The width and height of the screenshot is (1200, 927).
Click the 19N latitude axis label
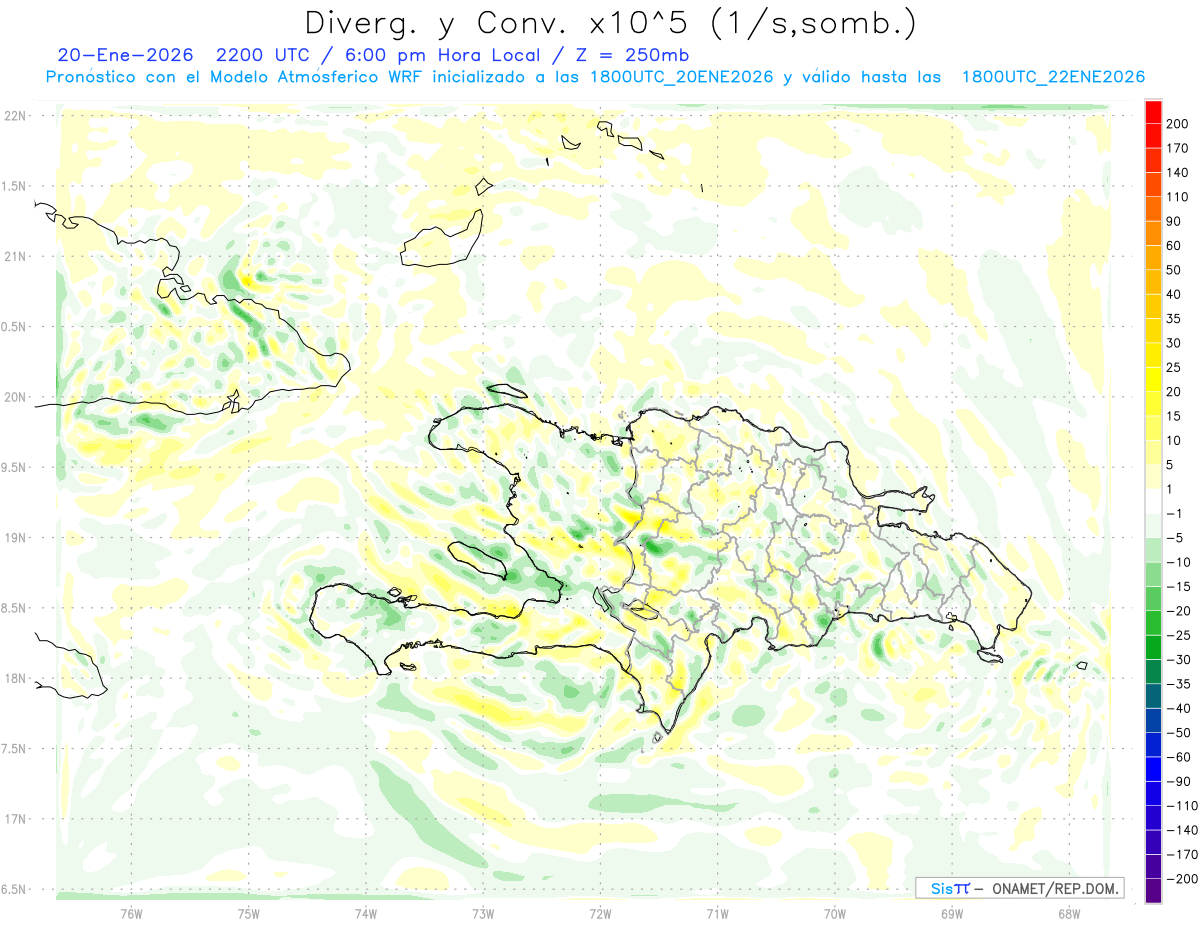(14, 538)
